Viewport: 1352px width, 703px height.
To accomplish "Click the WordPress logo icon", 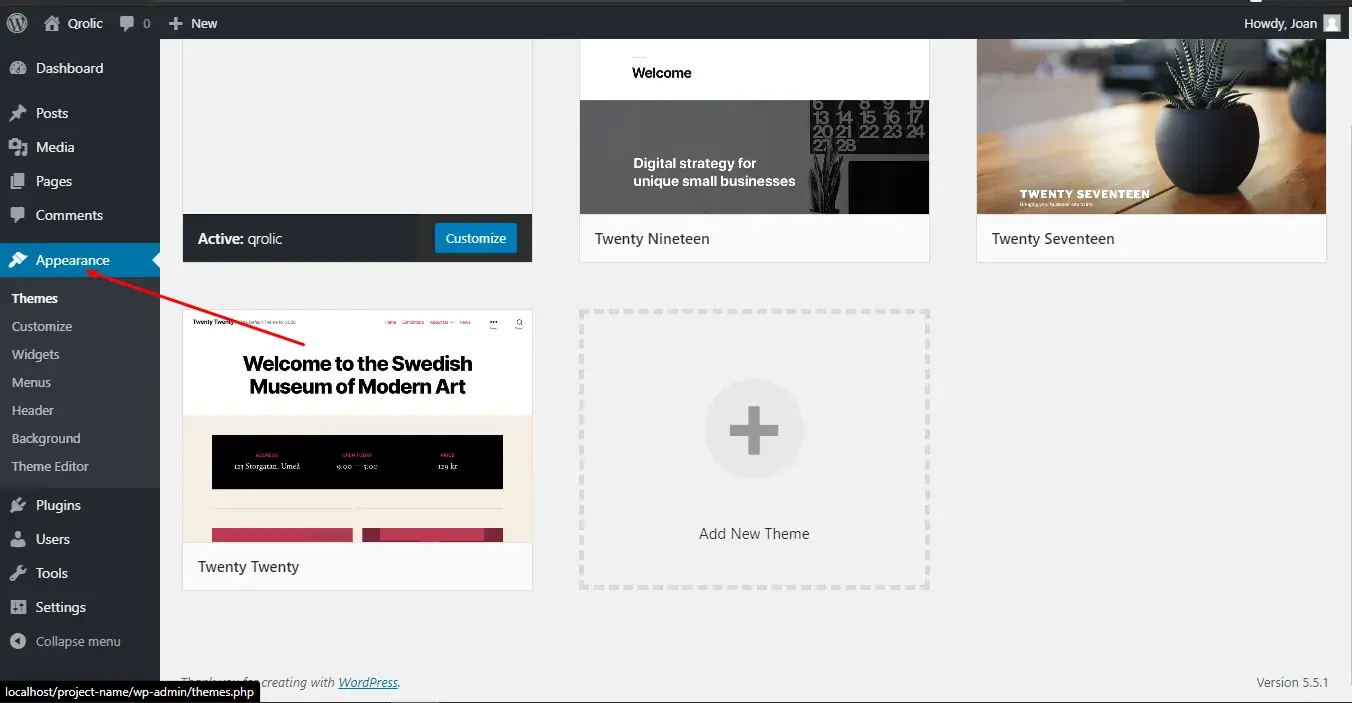I will point(17,23).
